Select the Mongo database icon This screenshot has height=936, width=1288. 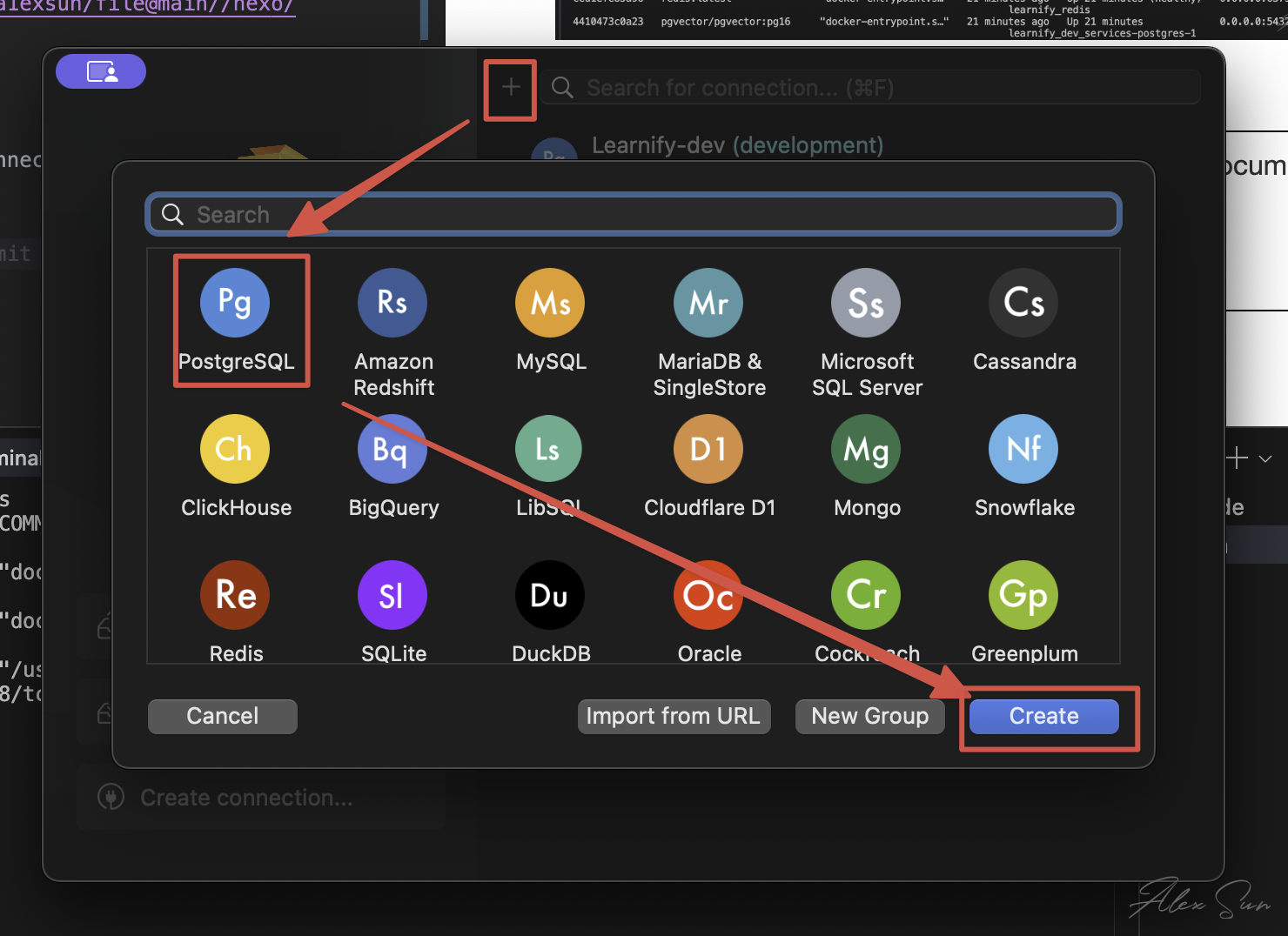(x=866, y=449)
